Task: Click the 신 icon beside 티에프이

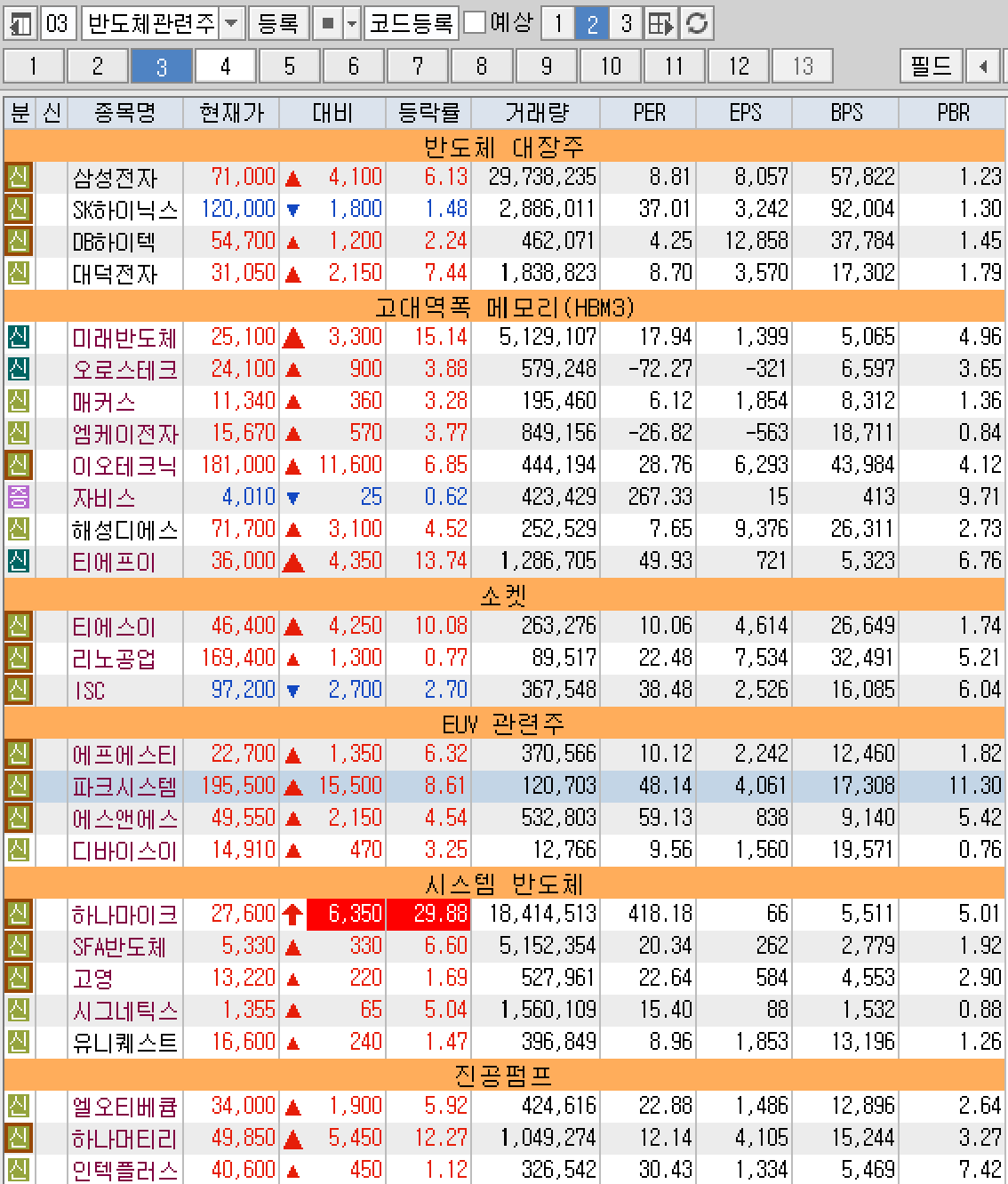Action: point(19,561)
